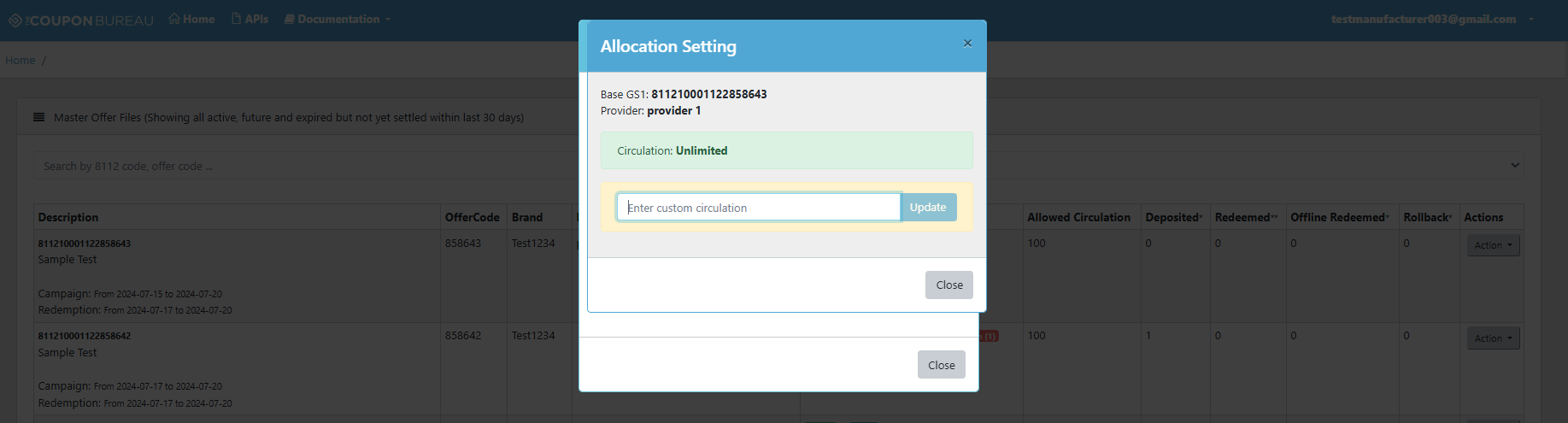The height and width of the screenshot is (423, 1568).
Task: Click the search by 8112 code field
Action: click(308, 166)
